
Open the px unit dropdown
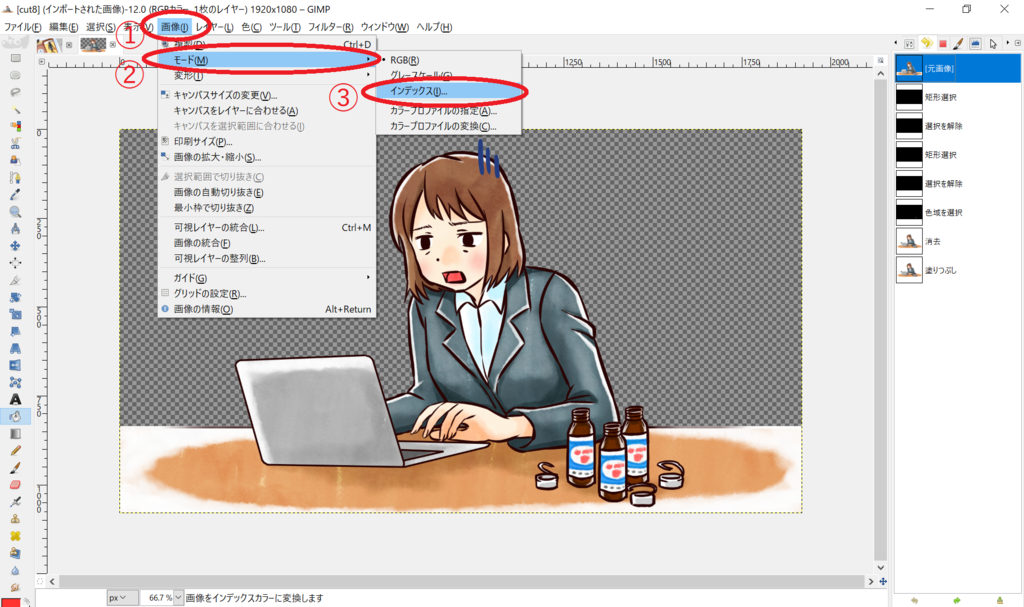pos(122,598)
